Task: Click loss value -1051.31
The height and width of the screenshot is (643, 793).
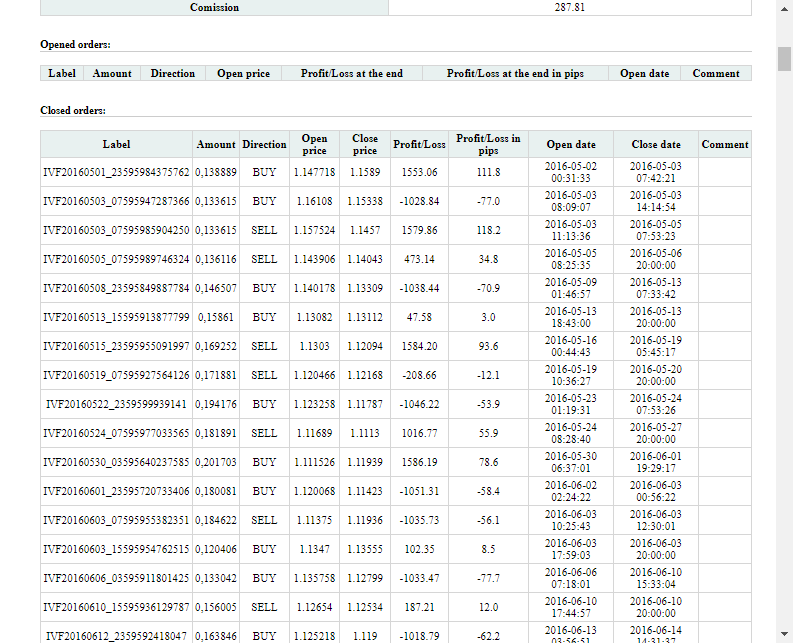Action: [x=419, y=491]
